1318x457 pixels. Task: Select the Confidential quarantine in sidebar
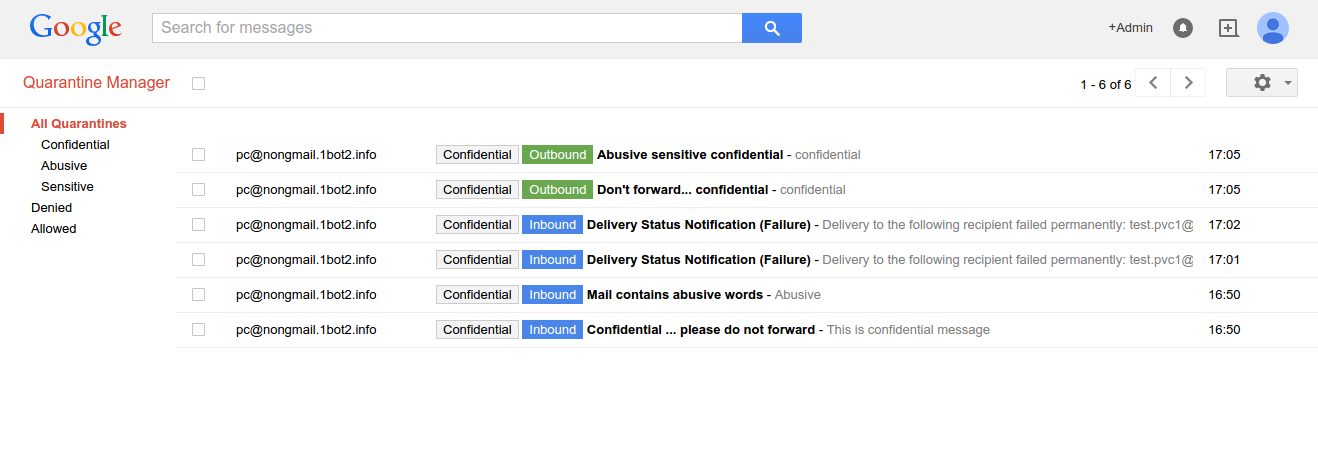[x=75, y=145]
